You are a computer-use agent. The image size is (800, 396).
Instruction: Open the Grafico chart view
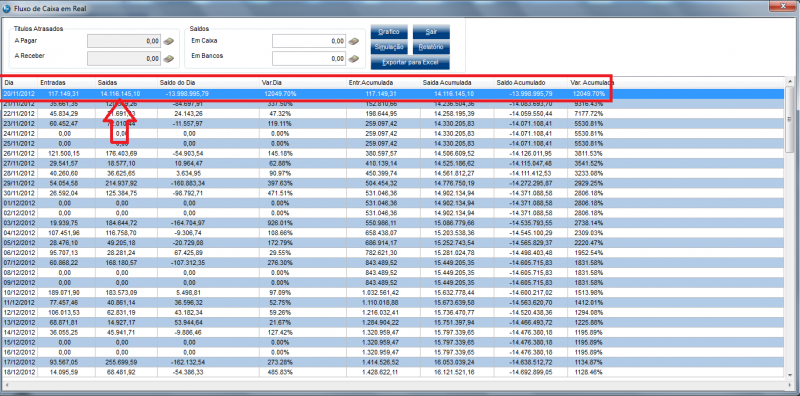point(389,32)
